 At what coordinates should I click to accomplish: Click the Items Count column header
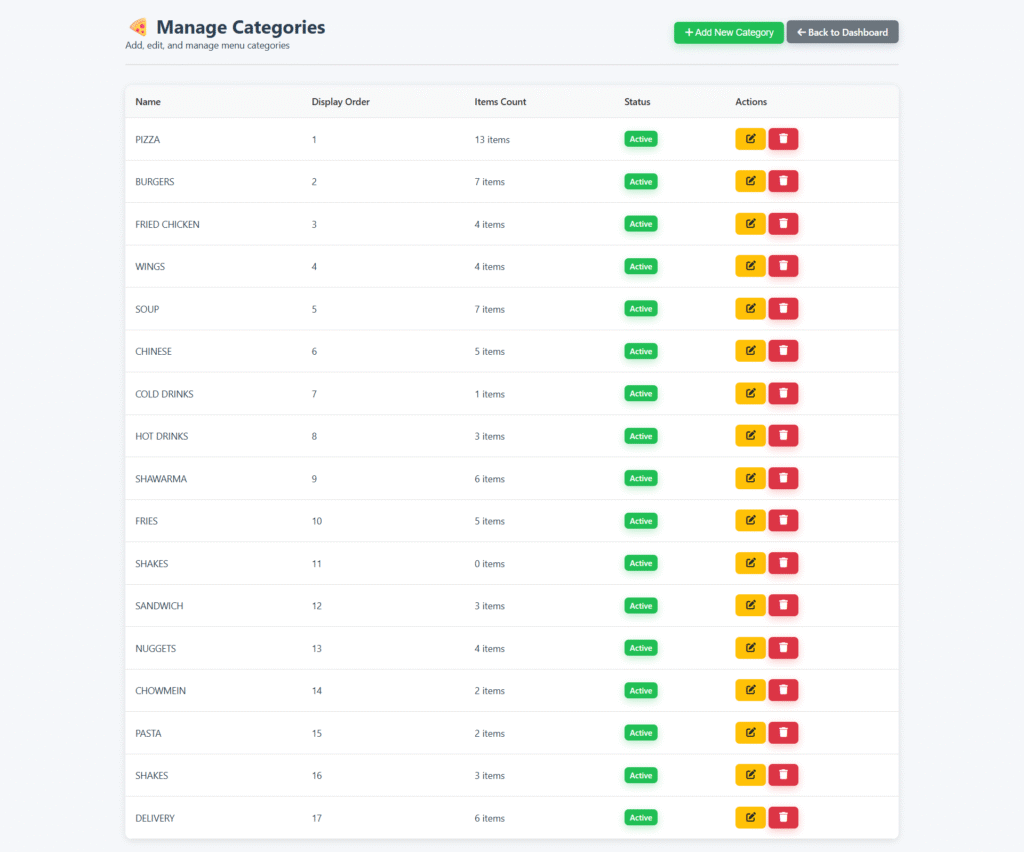(500, 102)
